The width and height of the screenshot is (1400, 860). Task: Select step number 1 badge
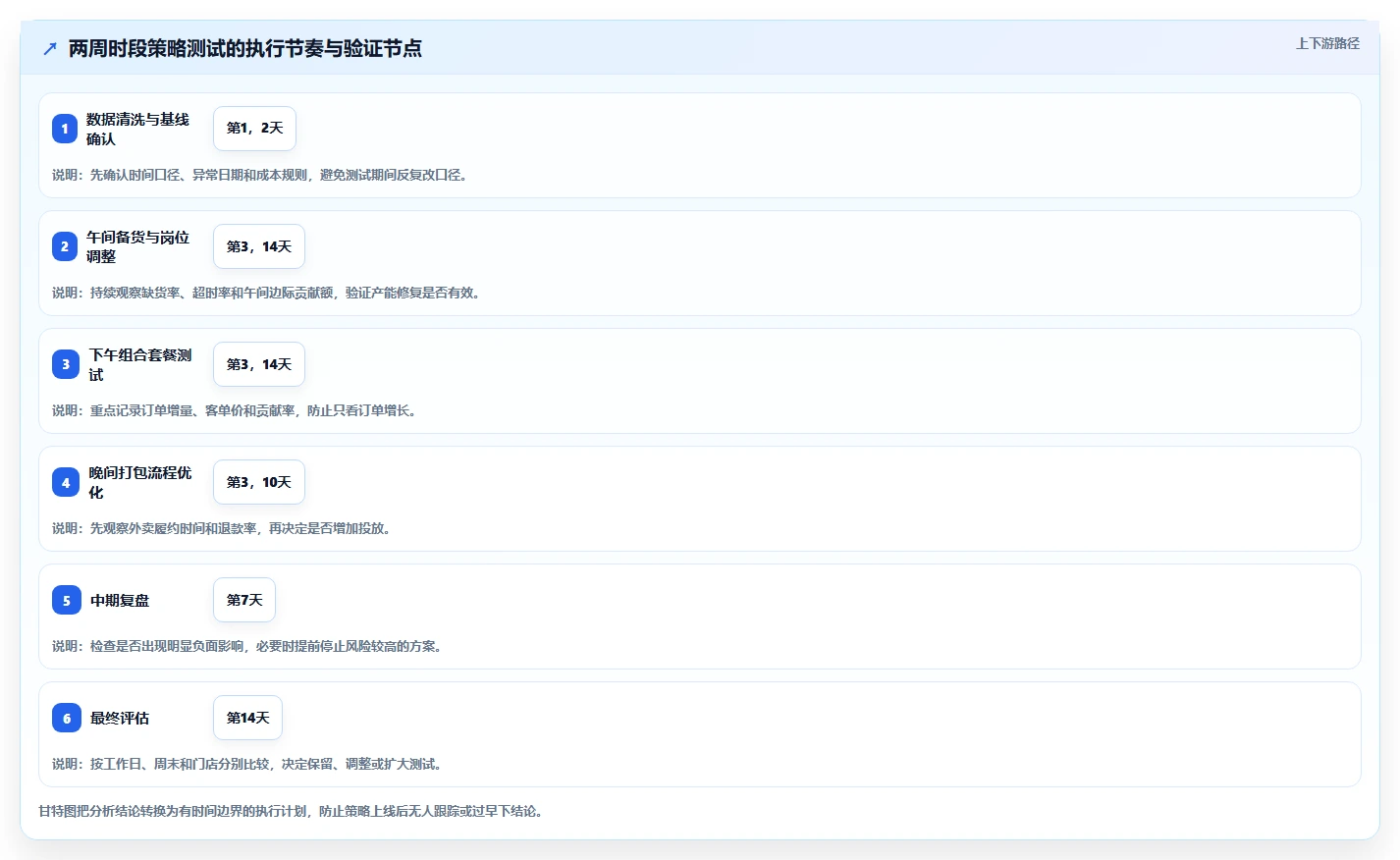pyautogui.click(x=65, y=129)
